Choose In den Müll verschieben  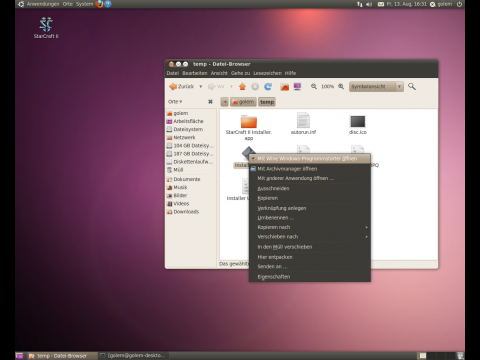[310, 247]
